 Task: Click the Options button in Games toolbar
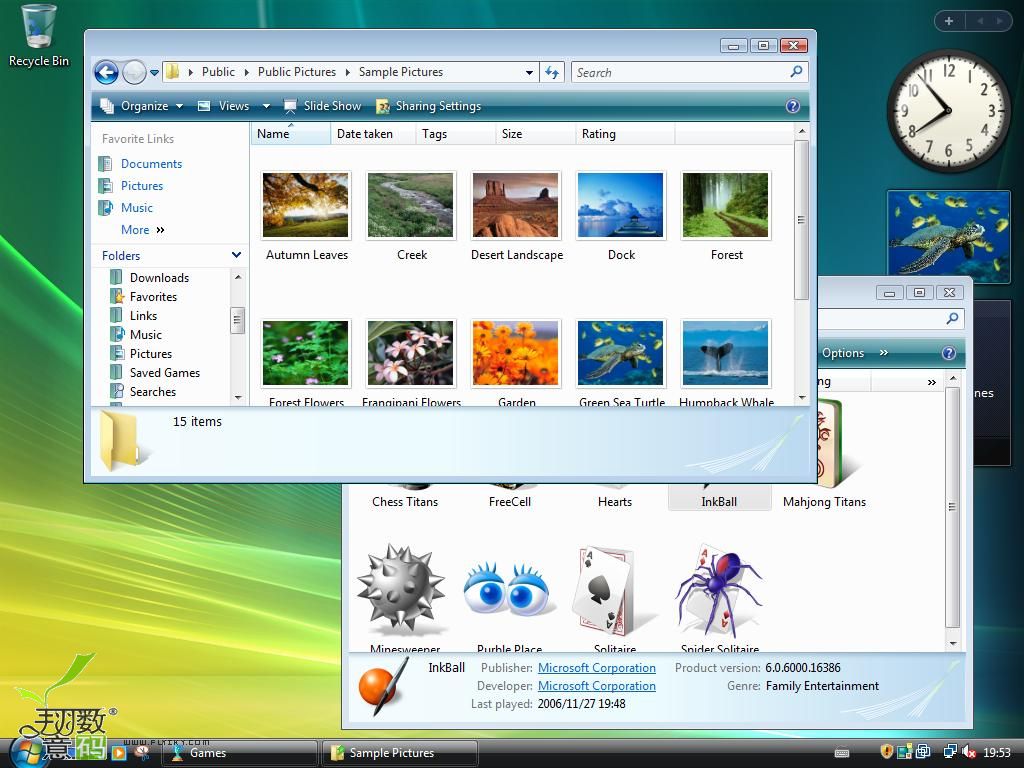point(842,353)
